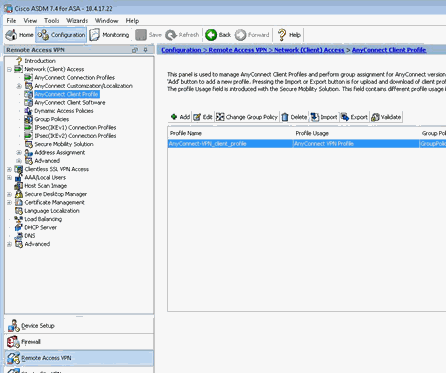
Task: Open the View menu
Action: coord(30,21)
